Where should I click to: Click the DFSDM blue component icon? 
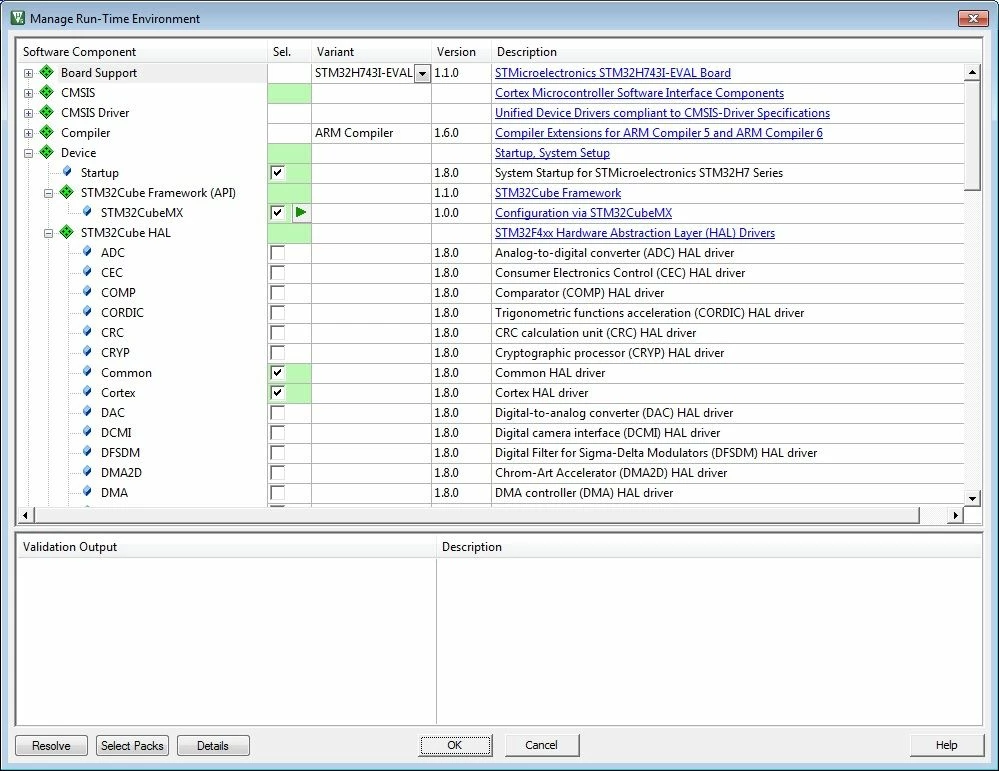click(x=87, y=452)
